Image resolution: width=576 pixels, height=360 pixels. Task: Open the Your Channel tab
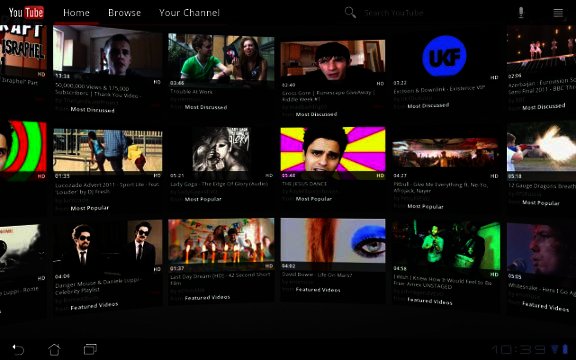tap(189, 13)
